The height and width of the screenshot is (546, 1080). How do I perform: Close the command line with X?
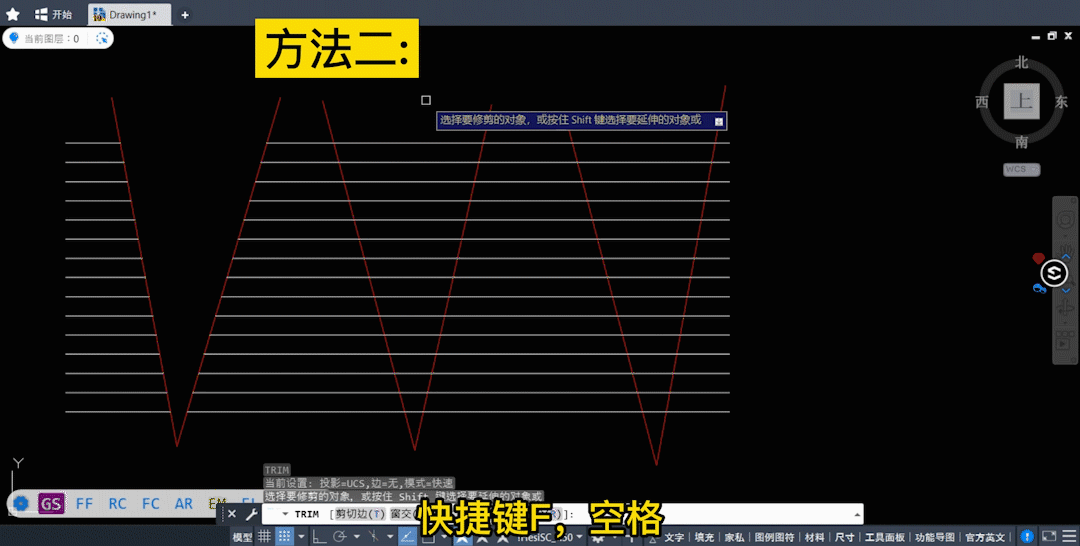tap(231, 514)
